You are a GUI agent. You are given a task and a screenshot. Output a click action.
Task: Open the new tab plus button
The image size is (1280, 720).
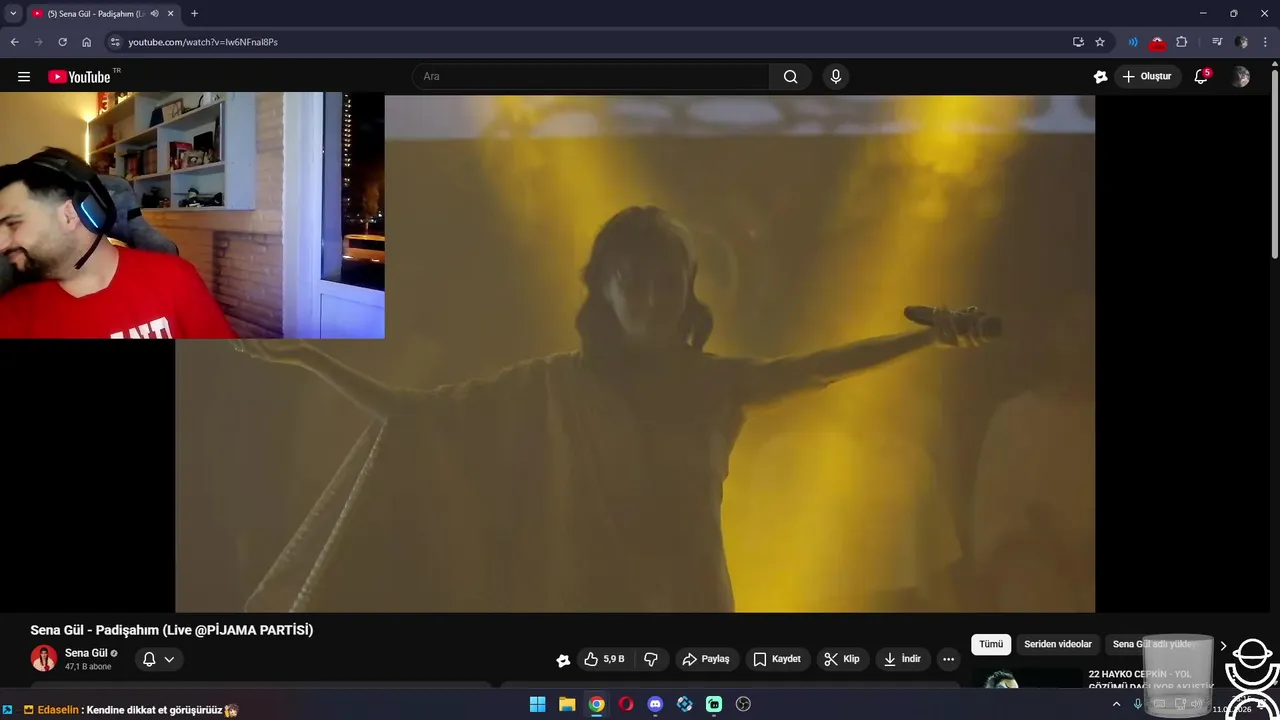point(194,13)
